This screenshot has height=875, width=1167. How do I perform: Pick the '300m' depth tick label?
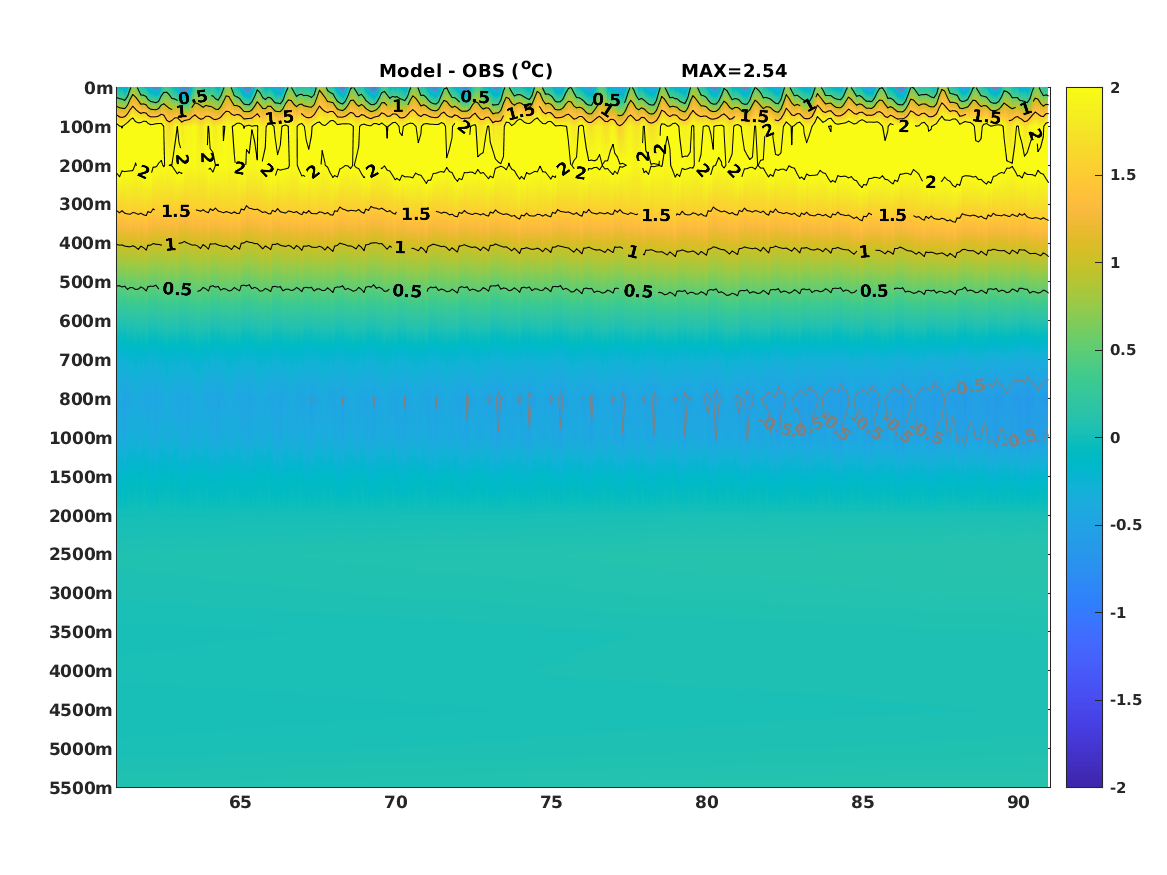click(x=86, y=205)
